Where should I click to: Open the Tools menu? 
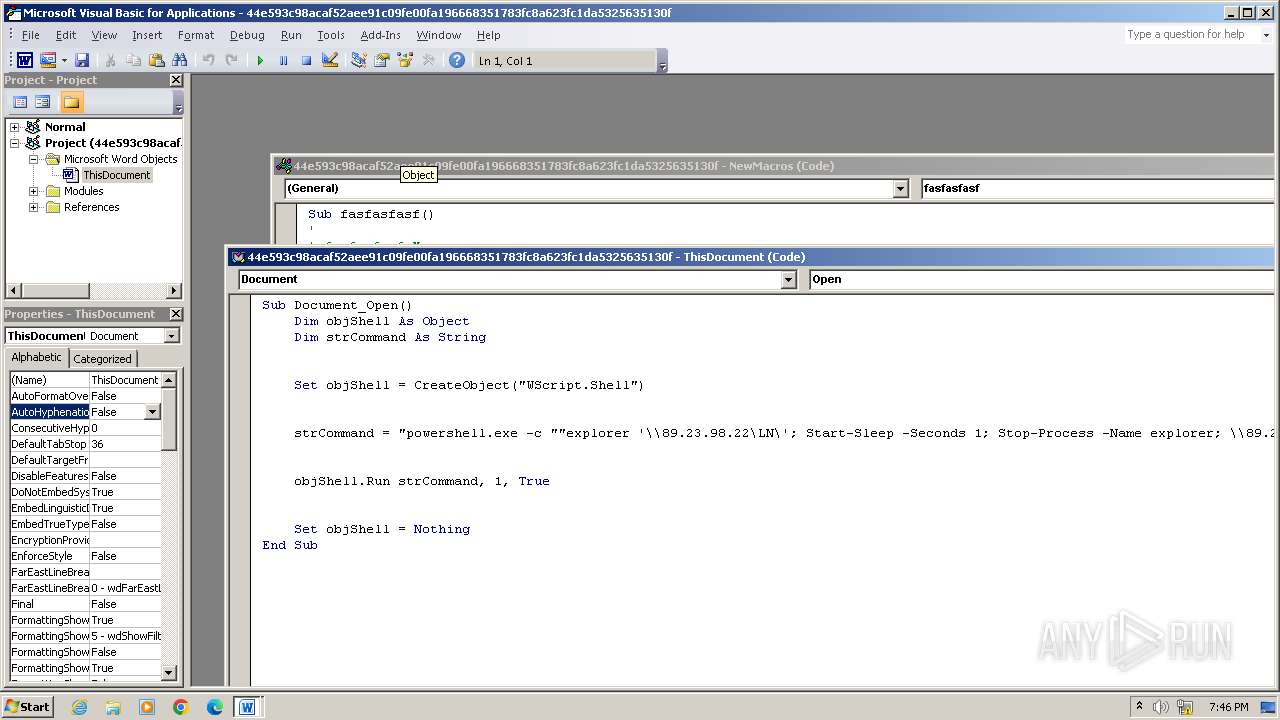pos(331,35)
